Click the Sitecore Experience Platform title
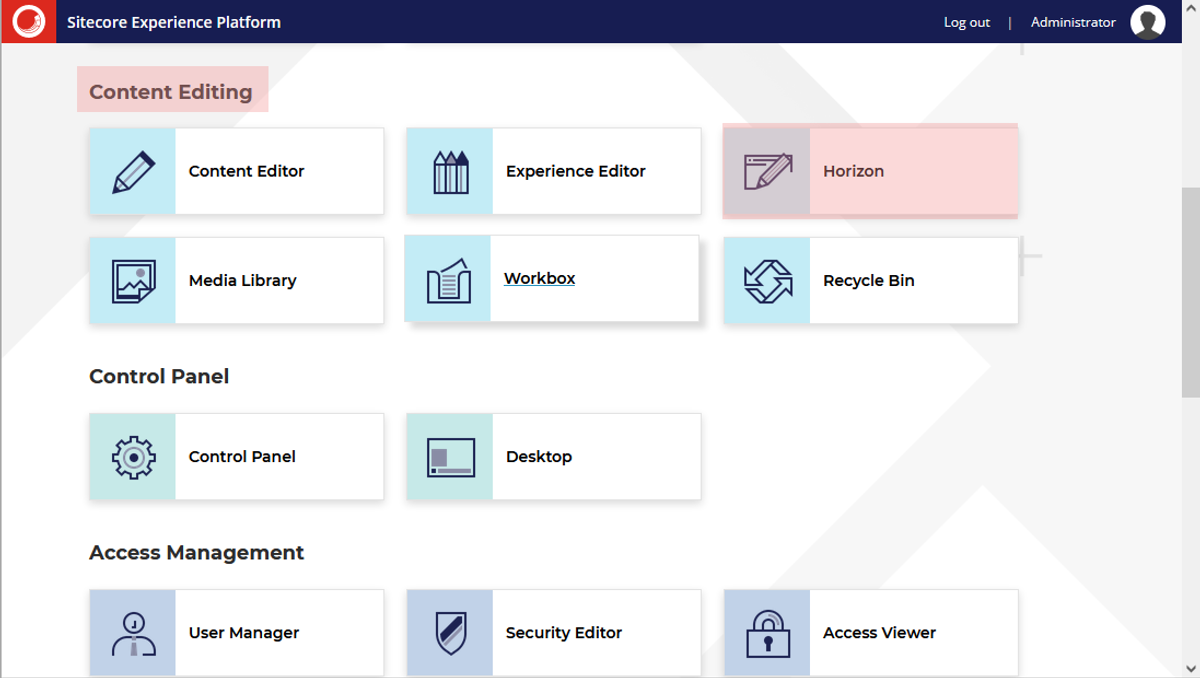Image resolution: width=1200 pixels, height=678 pixels. tap(174, 22)
